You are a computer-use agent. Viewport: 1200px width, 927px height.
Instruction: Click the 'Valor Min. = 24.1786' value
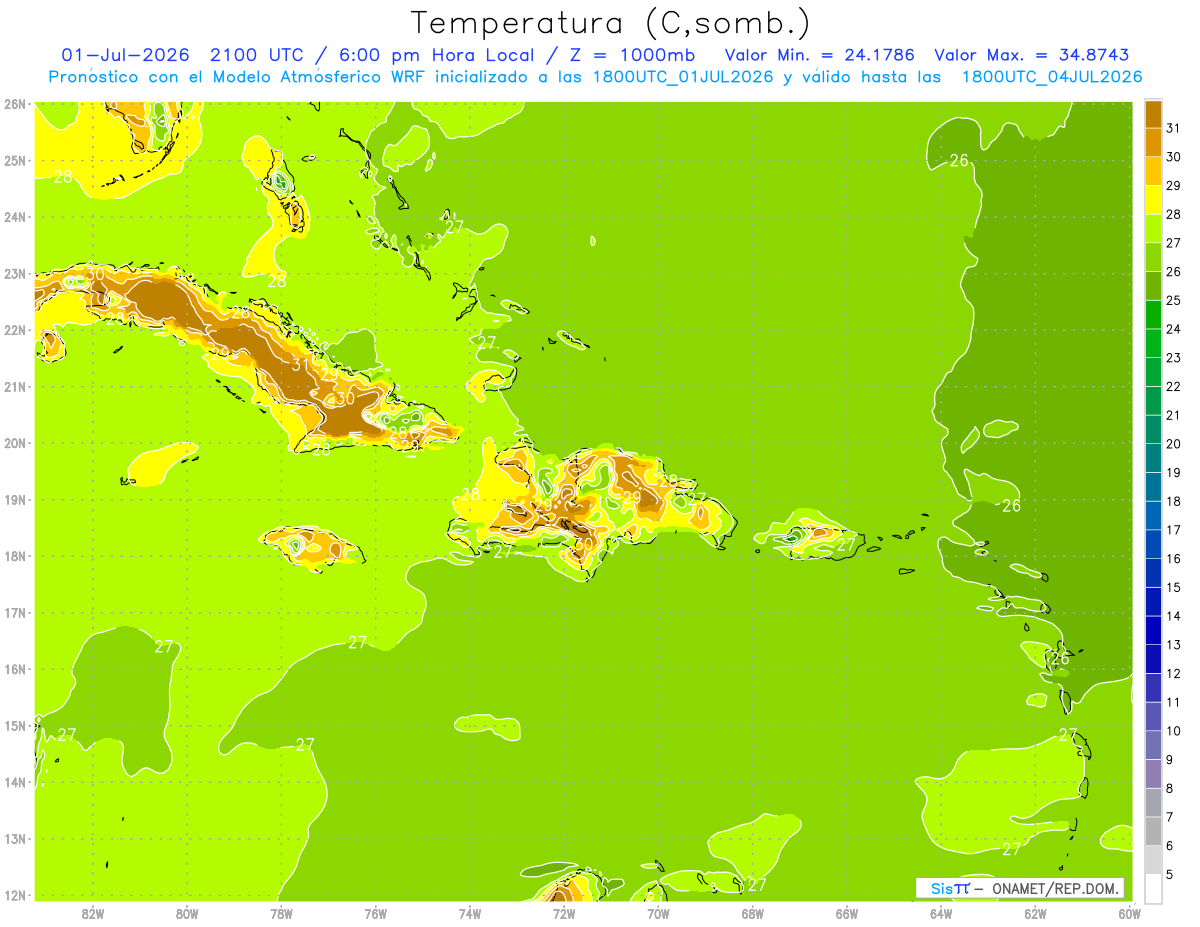point(820,55)
